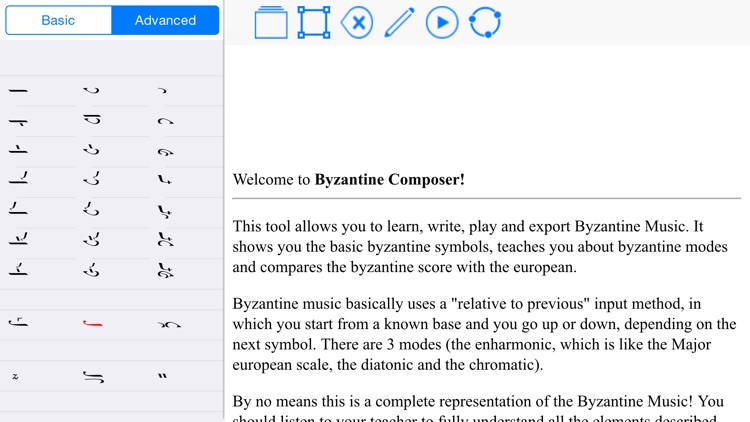Insert line symbol with two marks above
750x422 pixels.
tap(18, 239)
